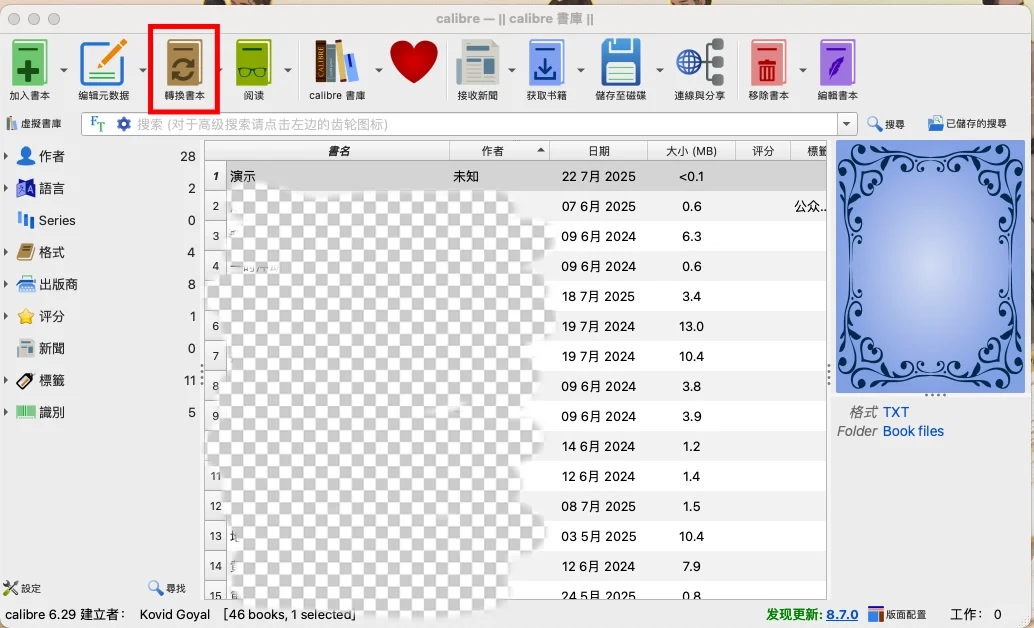Open the dropdown arrow beside 编辑元数据

(142, 70)
